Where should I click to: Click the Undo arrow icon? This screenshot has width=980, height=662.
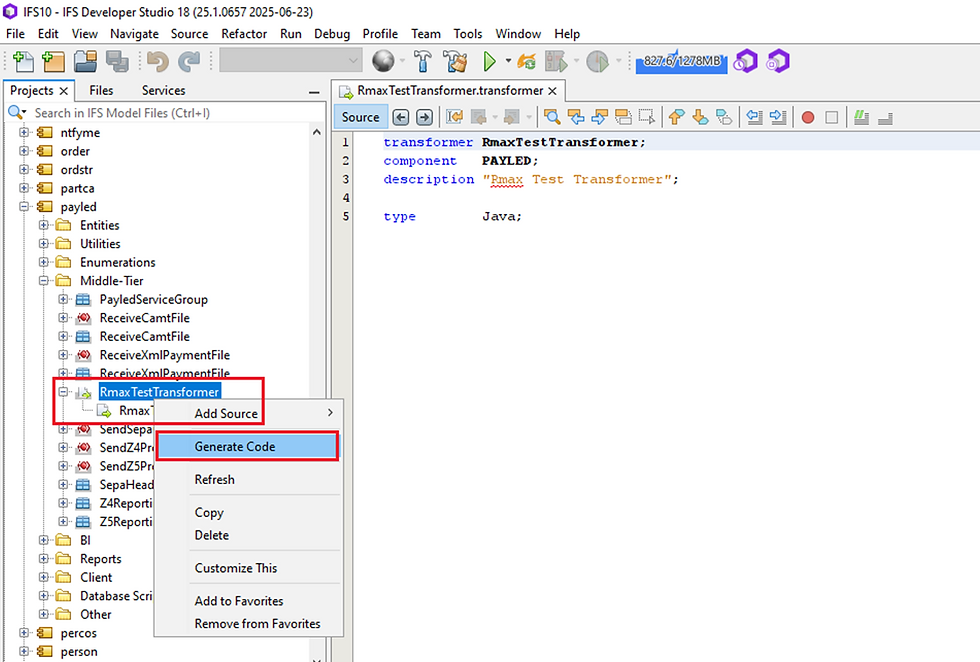[158, 61]
